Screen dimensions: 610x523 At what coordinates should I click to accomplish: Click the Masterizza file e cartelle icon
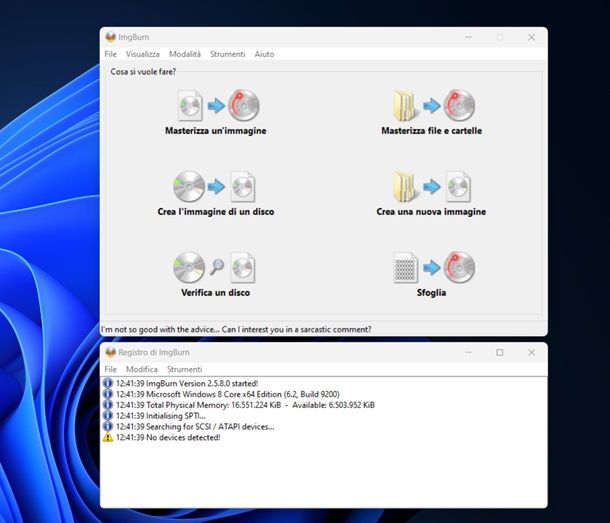point(433,105)
